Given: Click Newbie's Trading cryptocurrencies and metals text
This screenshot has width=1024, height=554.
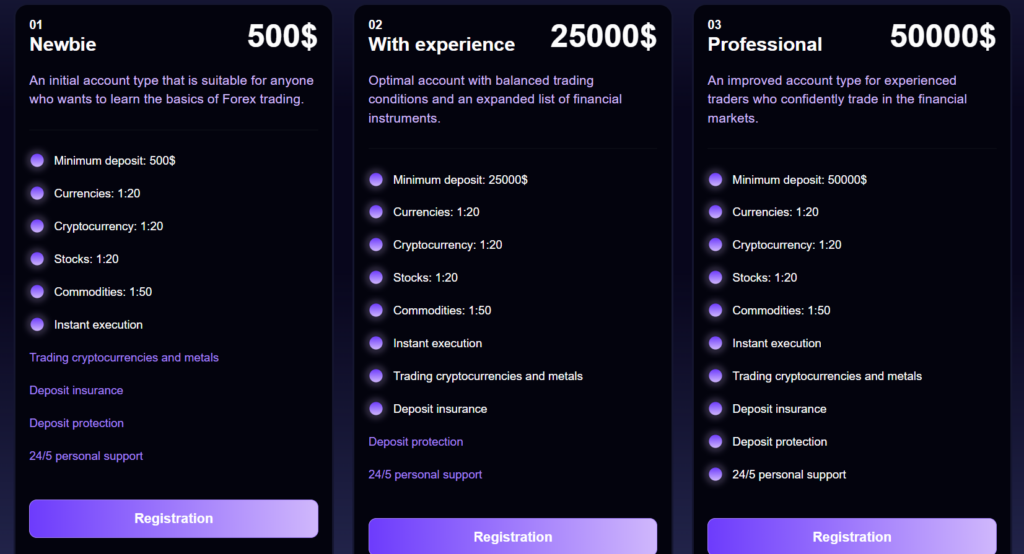Looking at the screenshot, I should click(124, 357).
